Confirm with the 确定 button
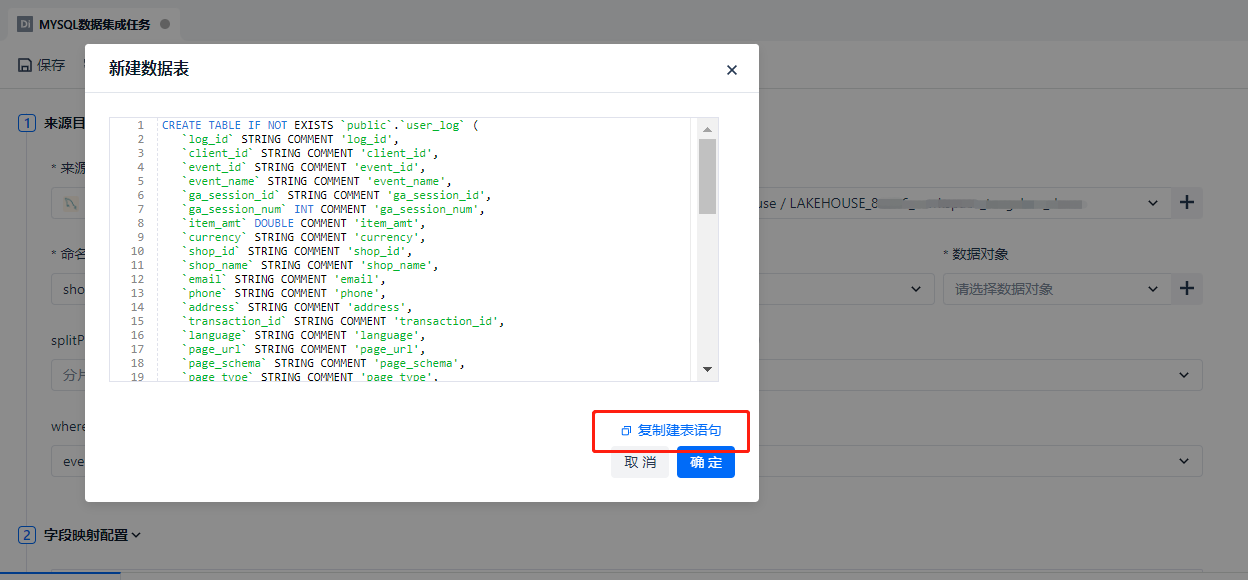The height and width of the screenshot is (580, 1248). (705, 462)
